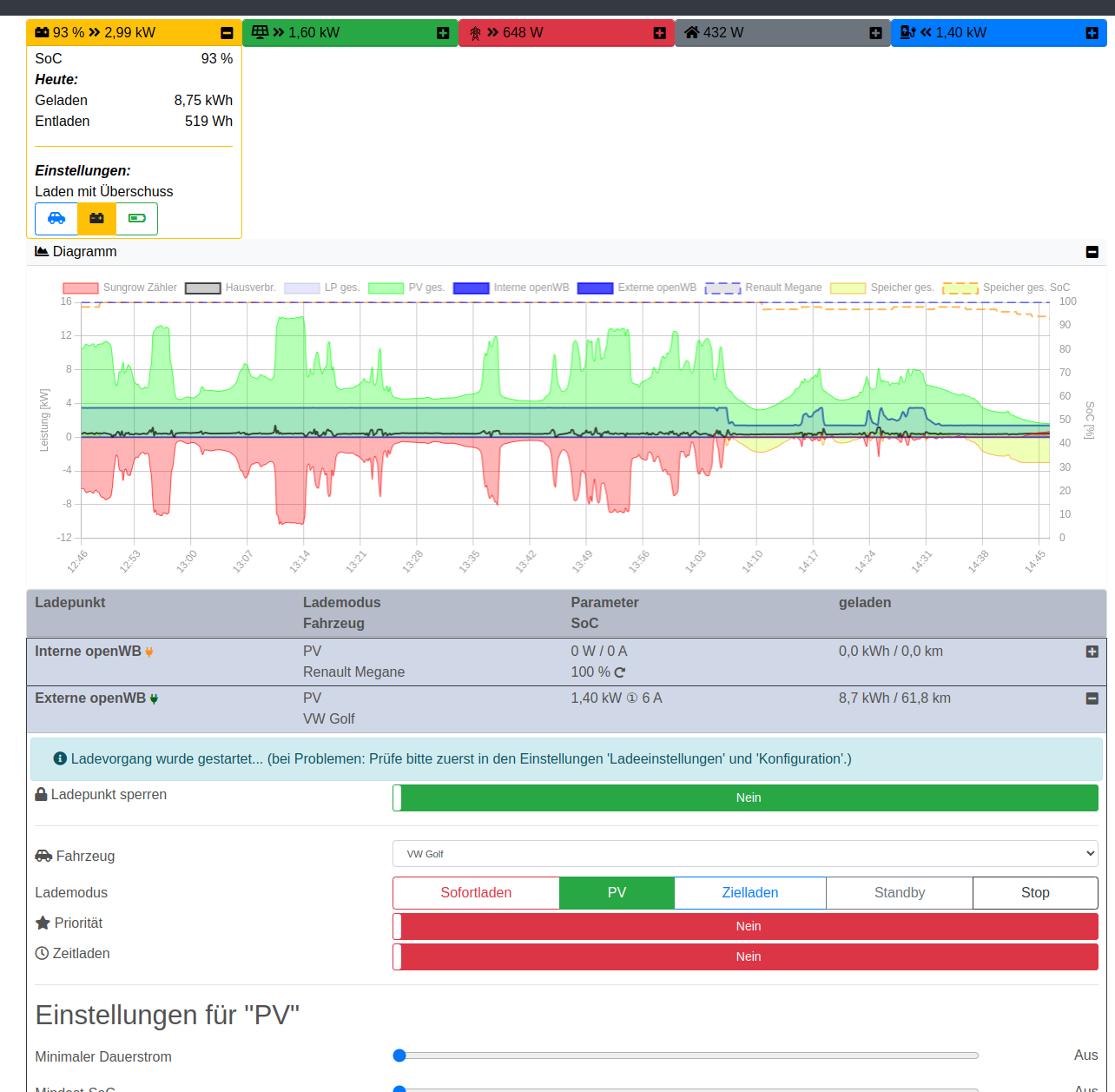
Task: Click the charging station icon in blue header
Action: point(907,33)
